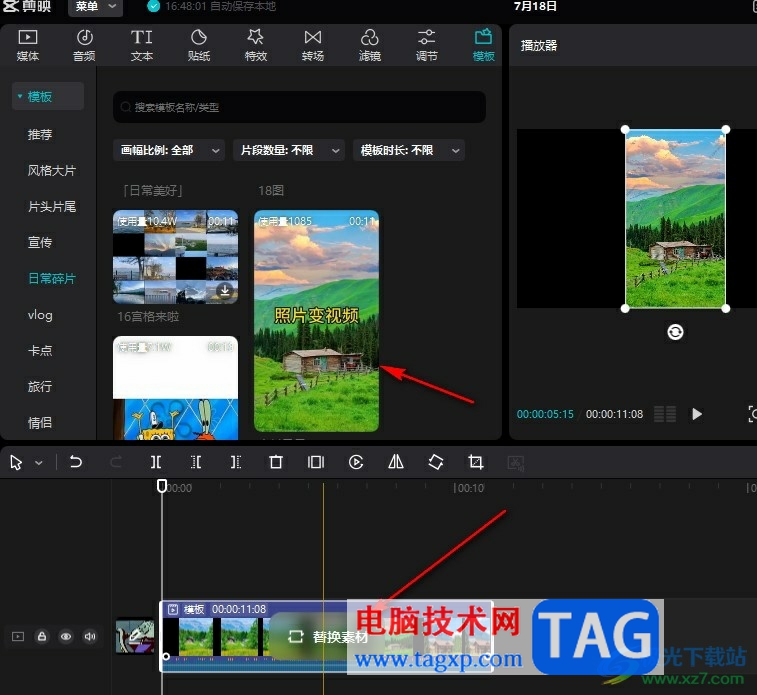Expand 模板时长: 不限 dropdown
The height and width of the screenshot is (695, 757).
pos(409,150)
